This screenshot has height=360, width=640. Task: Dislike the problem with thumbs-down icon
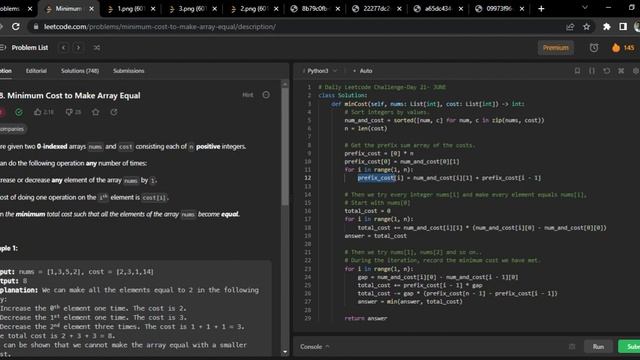pyautogui.click(x=69, y=112)
